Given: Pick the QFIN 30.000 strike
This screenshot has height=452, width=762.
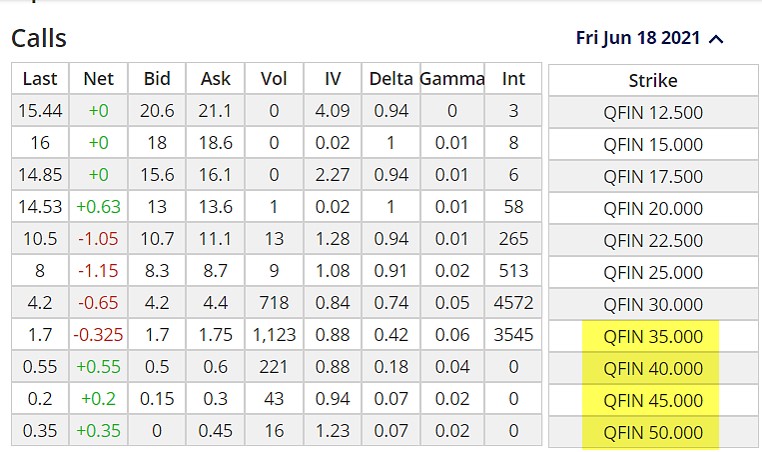Looking at the screenshot, I should tap(653, 305).
